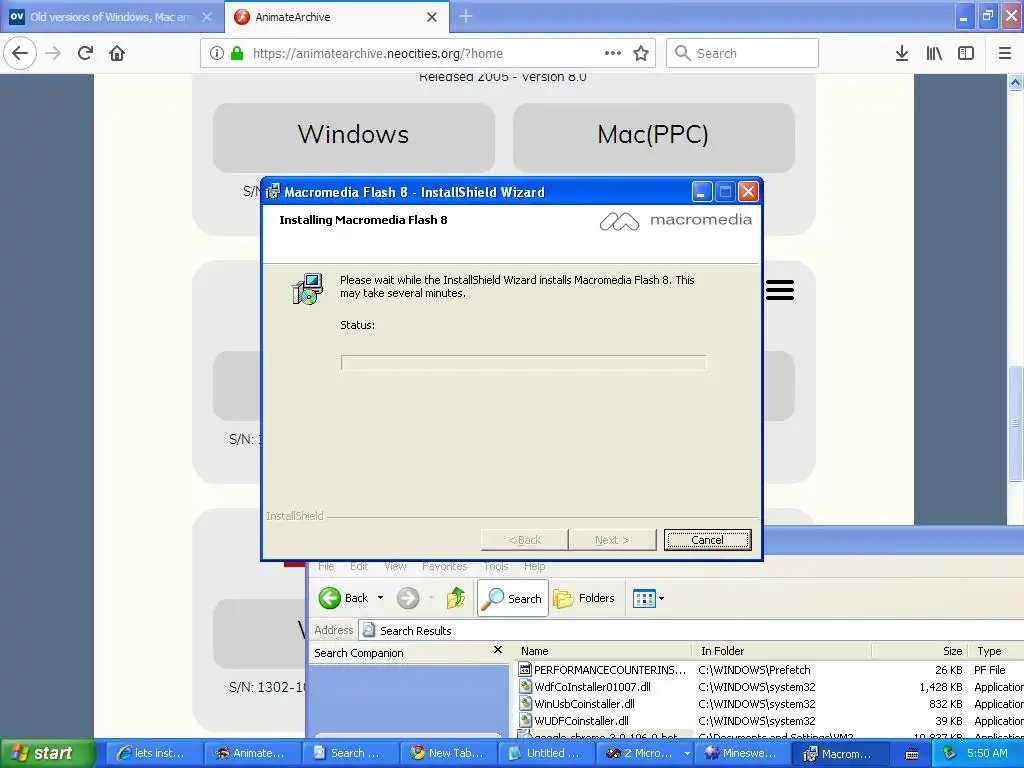Click the installer CD setup icon
Screen dimensions: 1024x768
(x=307, y=289)
